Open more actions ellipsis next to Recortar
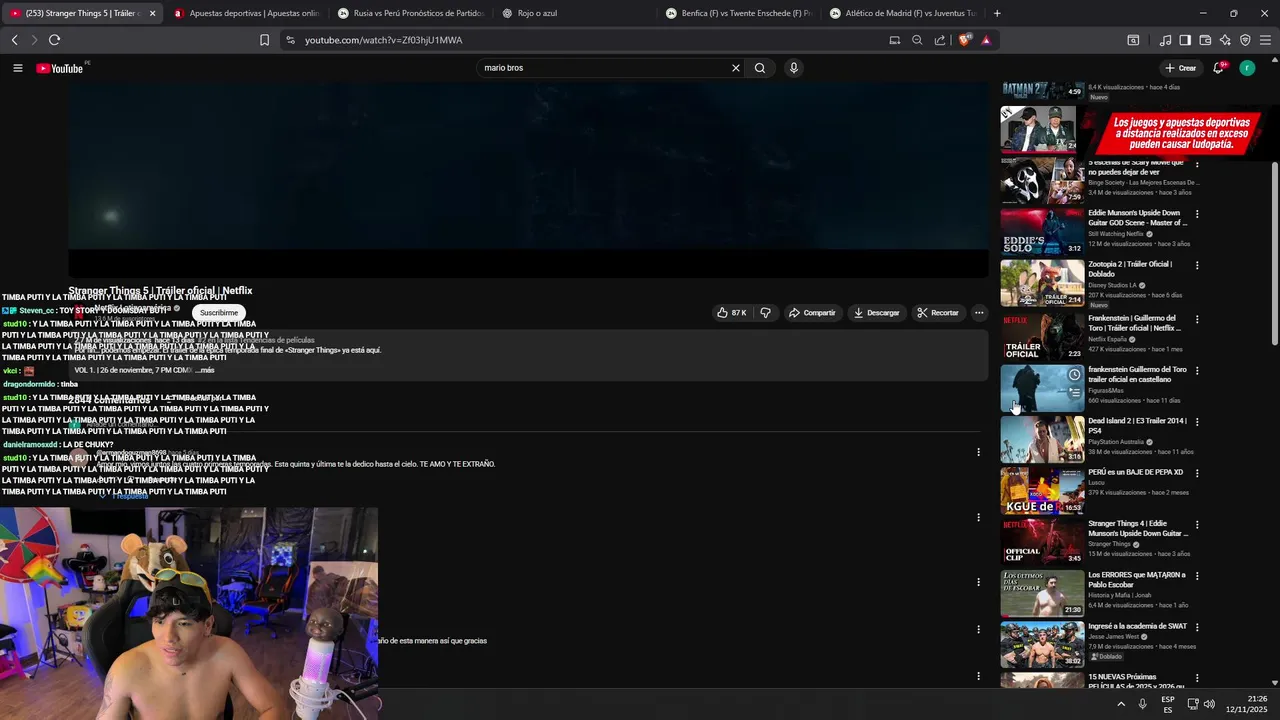Viewport: 1280px width, 720px height. 979,313
